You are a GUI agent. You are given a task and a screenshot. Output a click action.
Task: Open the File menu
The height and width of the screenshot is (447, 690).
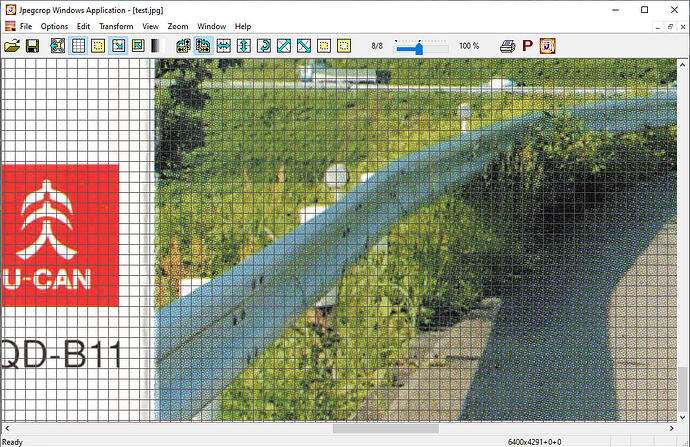pyautogui.click(x=26, y=26)
